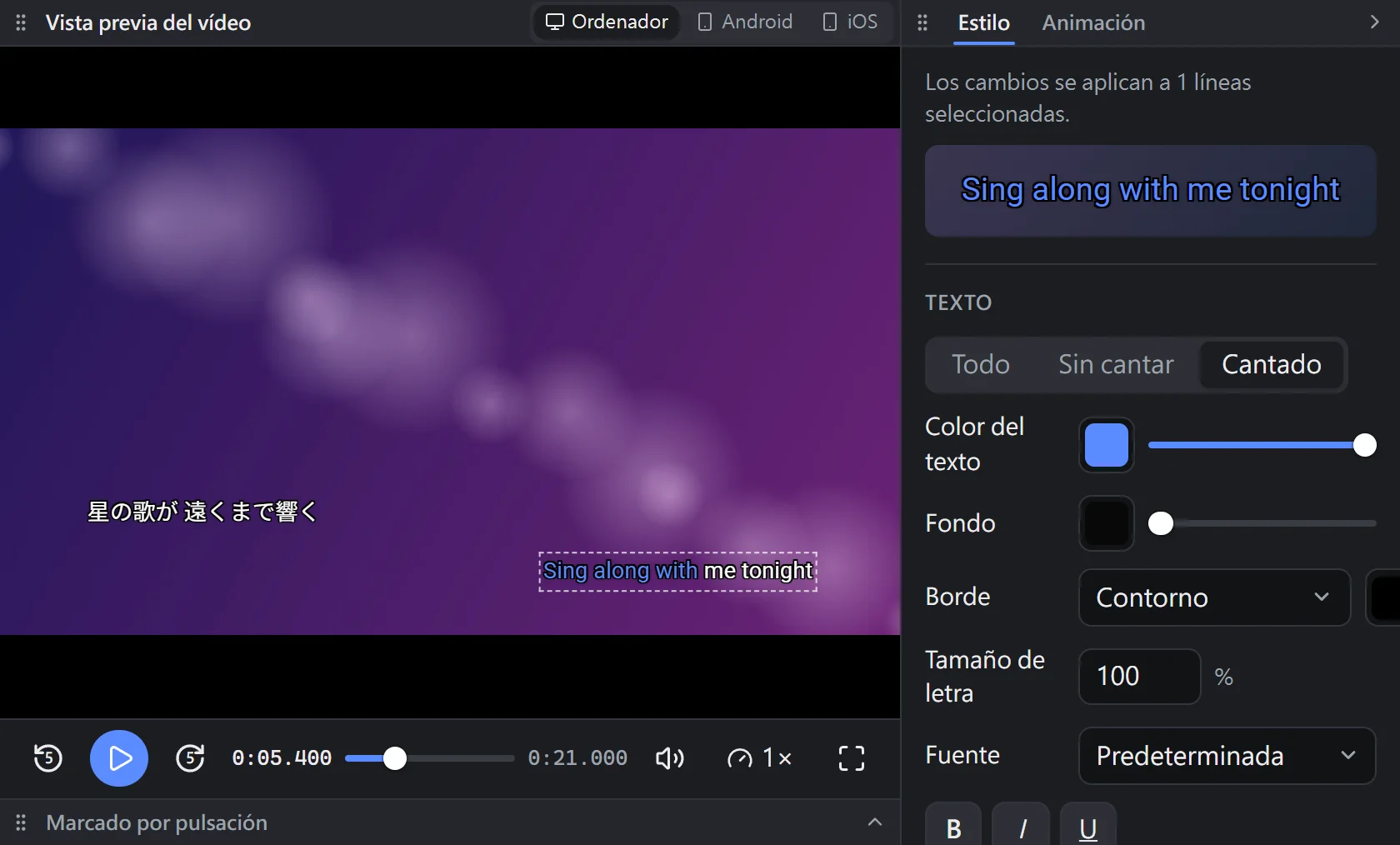This screenshot has width=1400, height=845.
Task: Select the Sin cantar text segment
Action: click(x=1116, y=364)
